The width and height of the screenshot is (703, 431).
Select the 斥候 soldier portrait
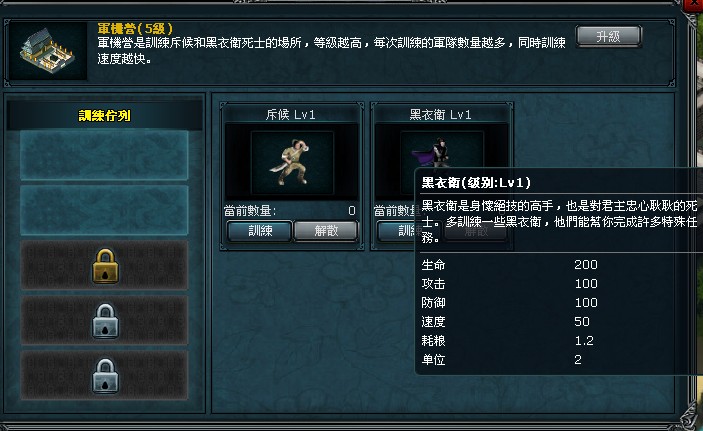point(292,163)
